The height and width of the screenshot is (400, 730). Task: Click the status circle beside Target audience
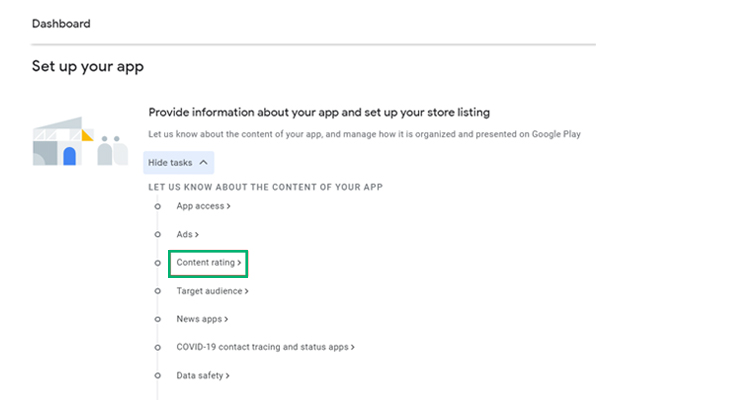pyautogui.click(x=158, y=291)
